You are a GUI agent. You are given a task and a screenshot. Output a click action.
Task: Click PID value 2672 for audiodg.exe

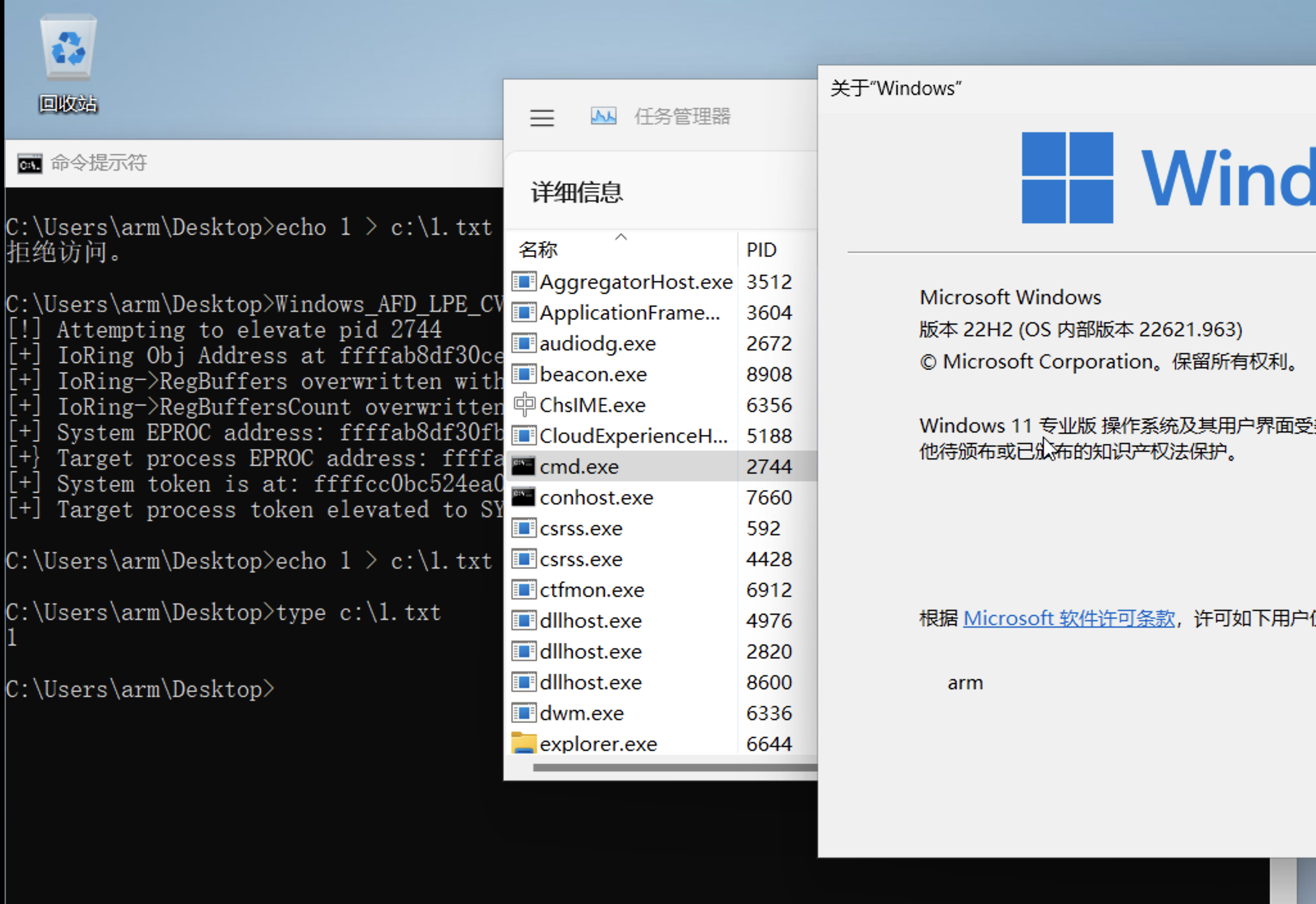(x=768, y=343)
